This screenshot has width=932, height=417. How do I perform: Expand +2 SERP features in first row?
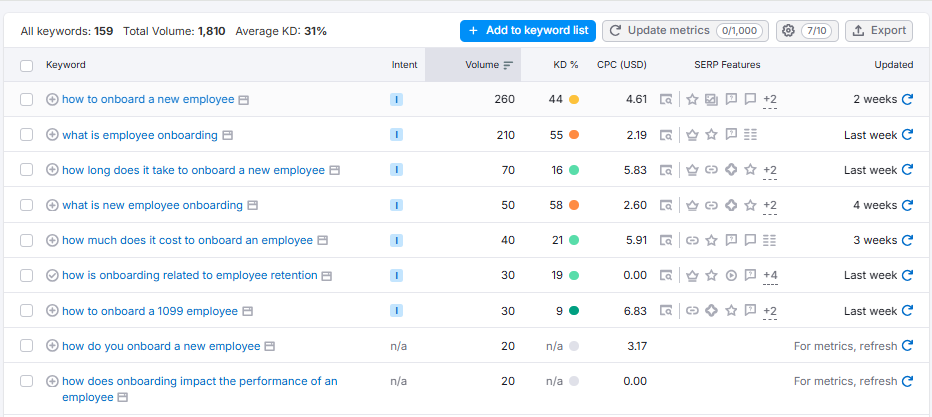tap(769, 100)
